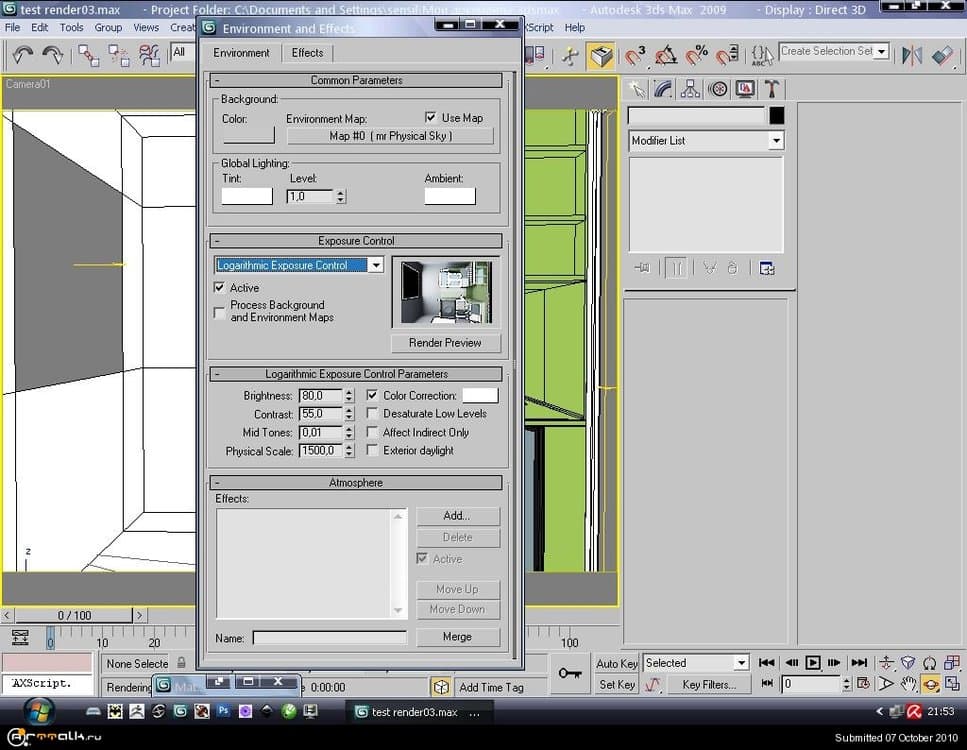Open the Hierarchy panel icon
967x750 pixels.
pos(691,89)
